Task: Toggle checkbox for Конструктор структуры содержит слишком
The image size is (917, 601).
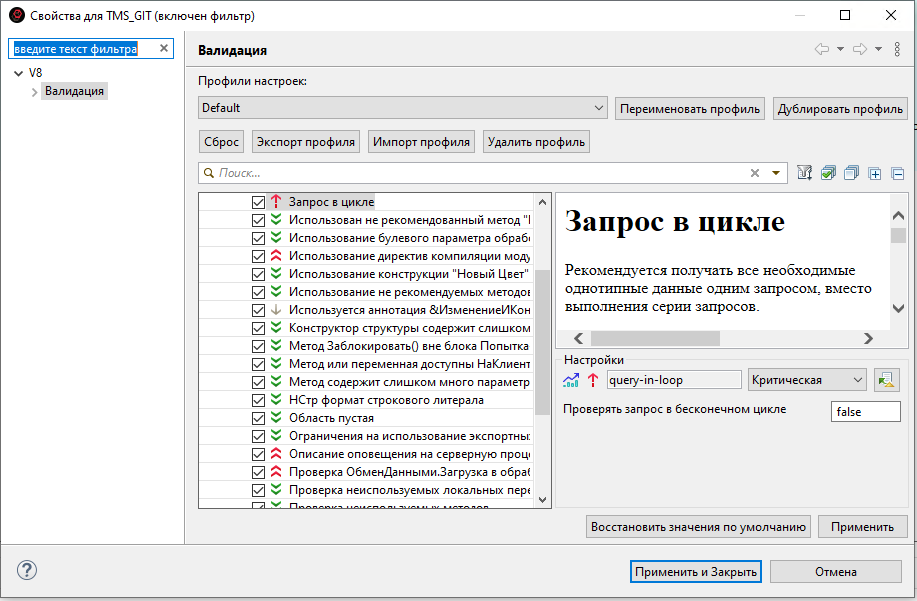Action: click(x=258, y=329)
